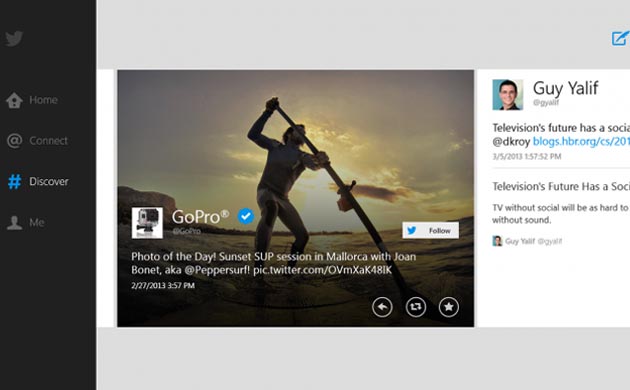Click the Twitter bird logo in sidebar
This screenshot has height=390, width=630.
coord(14,39)
